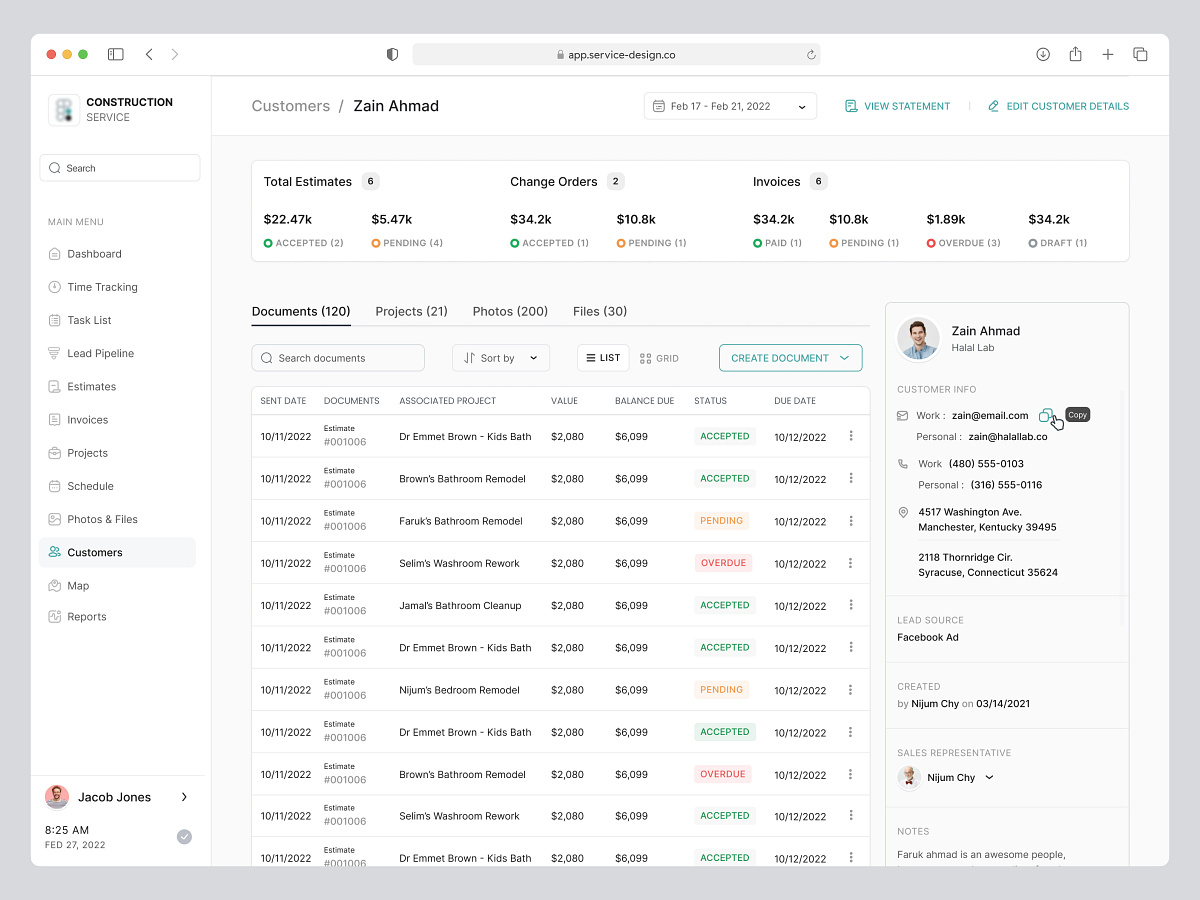Toggle the Safari sidebar button

point(115,54)
